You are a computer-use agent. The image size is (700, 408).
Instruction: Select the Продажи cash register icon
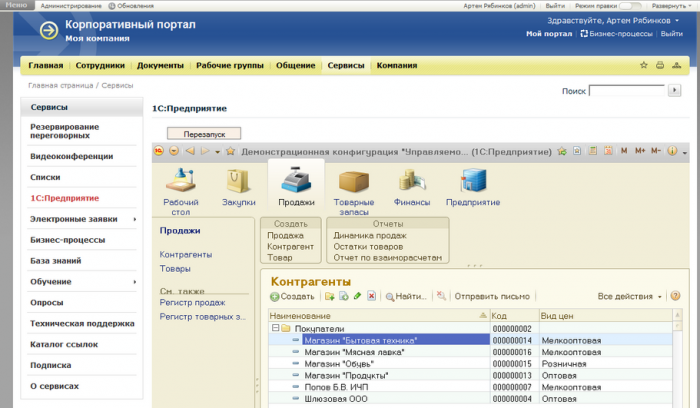click(x=296, y=181)
